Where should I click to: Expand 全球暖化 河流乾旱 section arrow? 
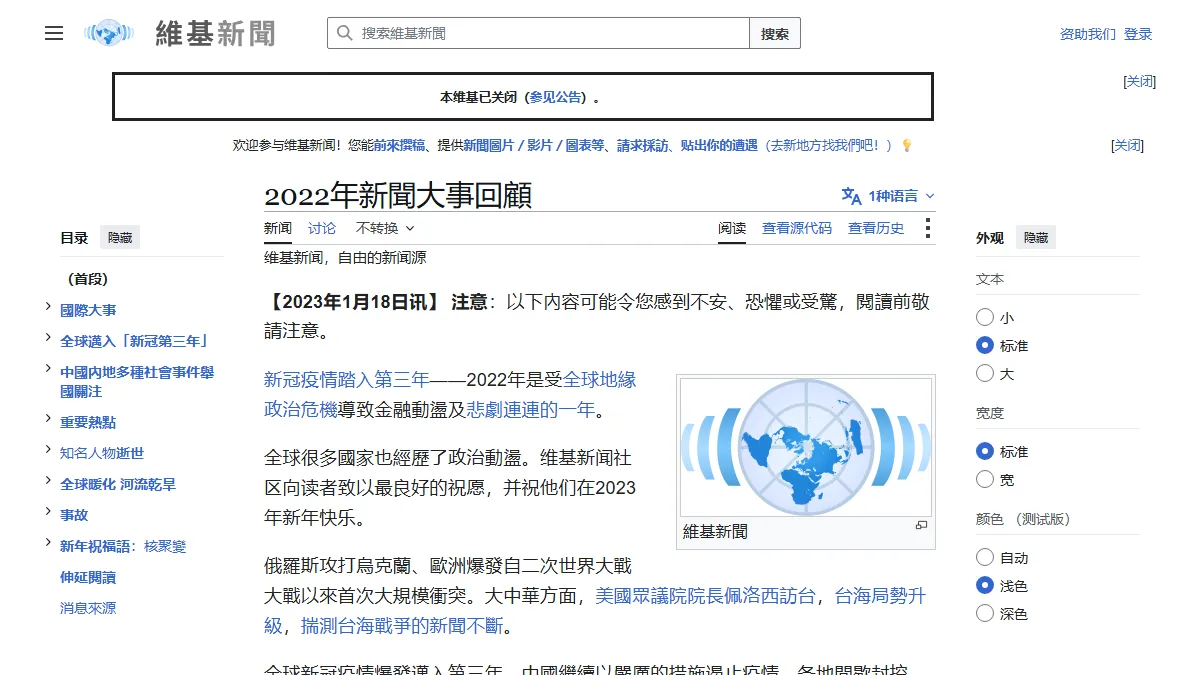click(x=49, y=481)
